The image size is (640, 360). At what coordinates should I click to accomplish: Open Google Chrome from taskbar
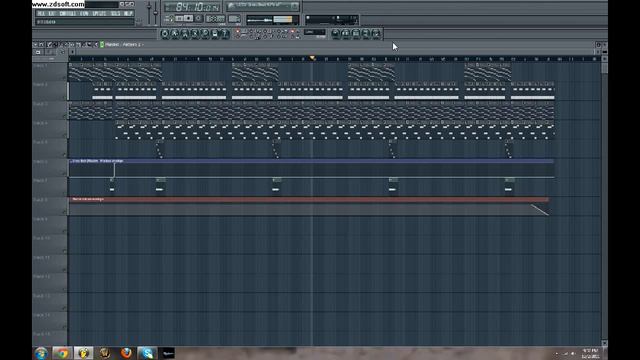click(x=62, y=353)
